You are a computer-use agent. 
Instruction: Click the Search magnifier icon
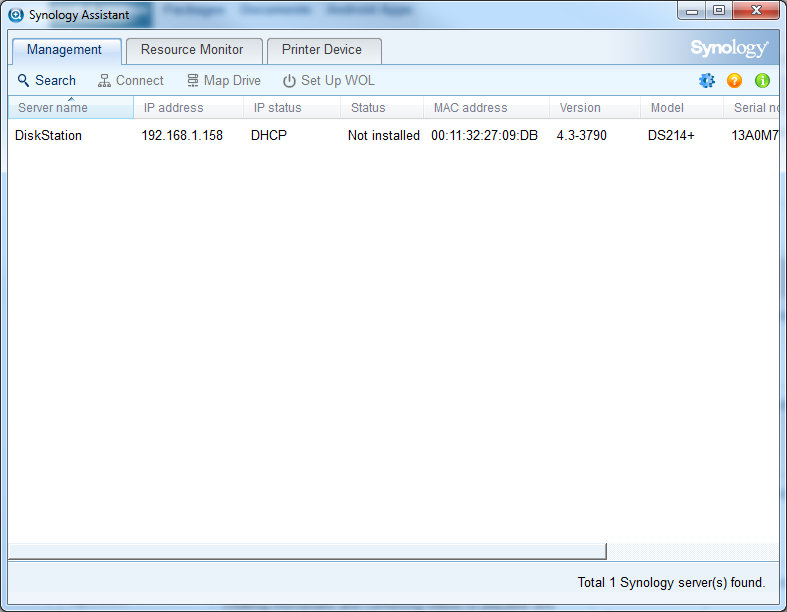[23, 80]
